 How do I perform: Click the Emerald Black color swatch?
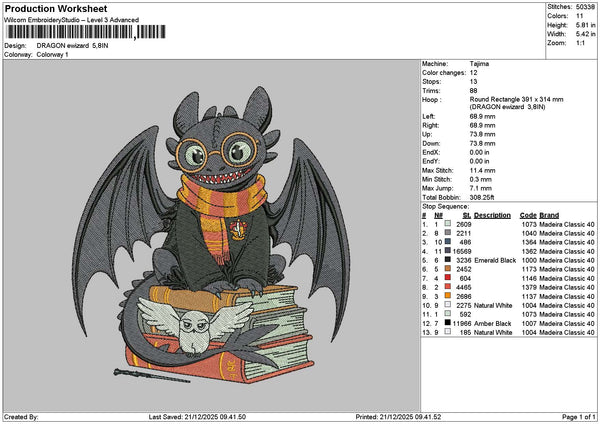click(448, 260)
